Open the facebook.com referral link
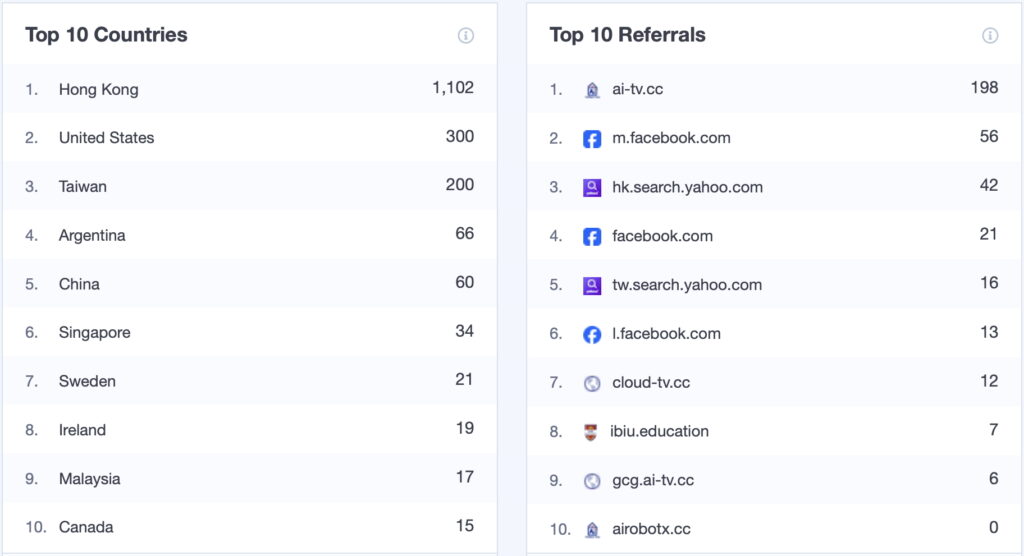1024x556 pixels. tap(662, 236)
